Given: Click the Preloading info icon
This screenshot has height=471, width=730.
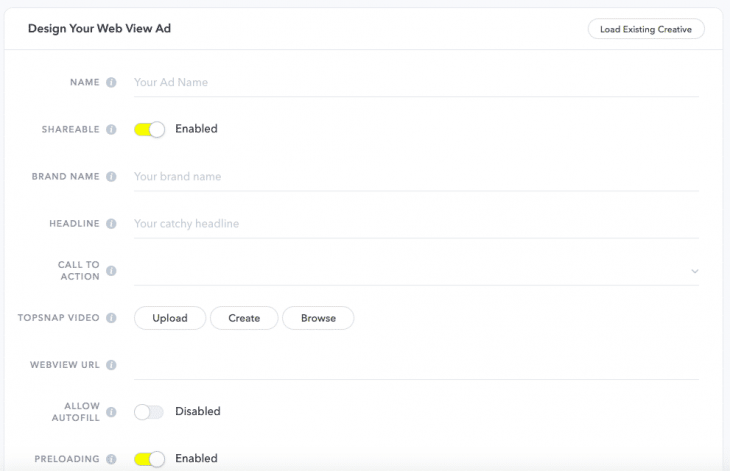Looking at the screenshot, I should (x=111, y=459).
